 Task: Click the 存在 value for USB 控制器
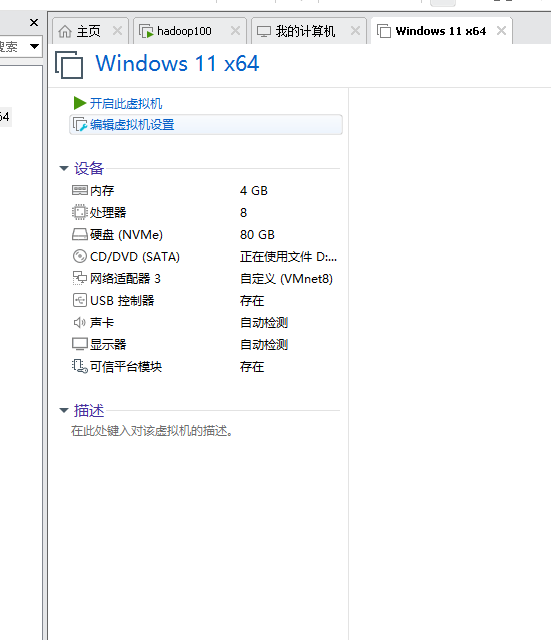(x=252, y=301)
